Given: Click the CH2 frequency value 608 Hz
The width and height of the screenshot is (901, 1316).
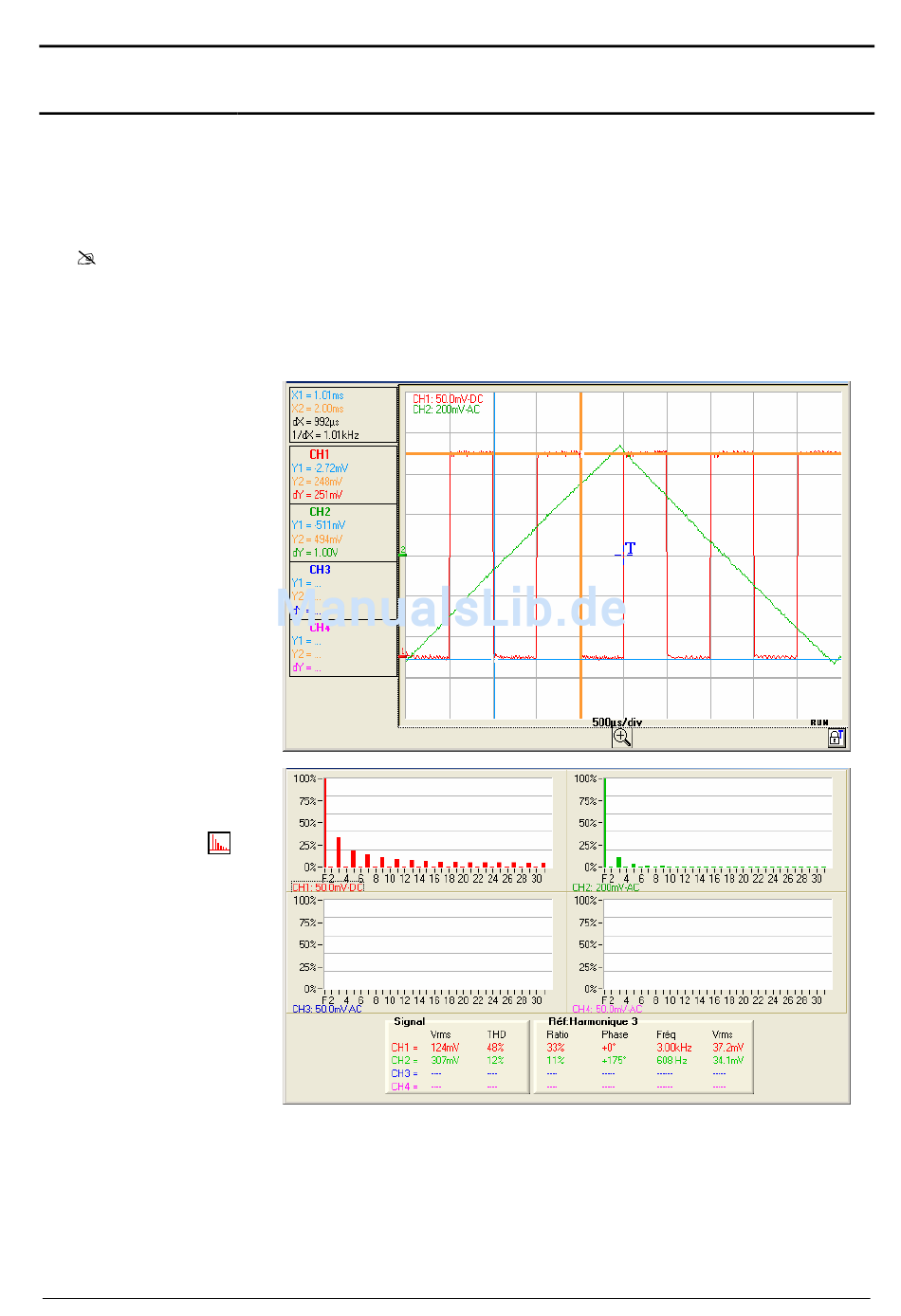Looking at the screenshot, I should 671,1060.
